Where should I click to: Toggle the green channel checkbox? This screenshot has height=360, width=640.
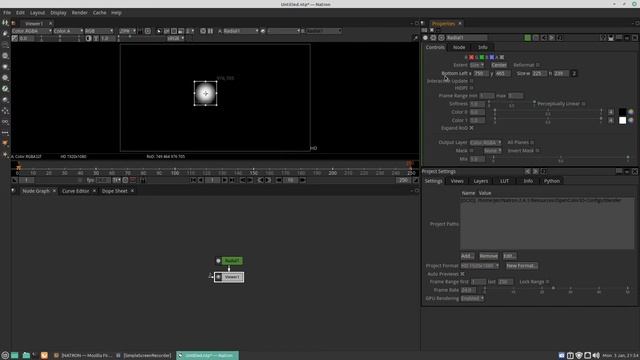(x=482, y=58)
